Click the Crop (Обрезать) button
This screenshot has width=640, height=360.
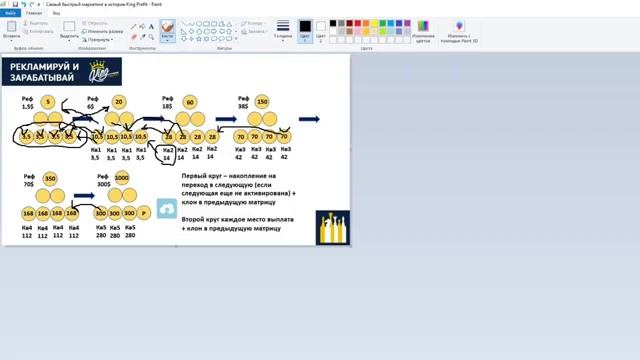pos(95,23)
